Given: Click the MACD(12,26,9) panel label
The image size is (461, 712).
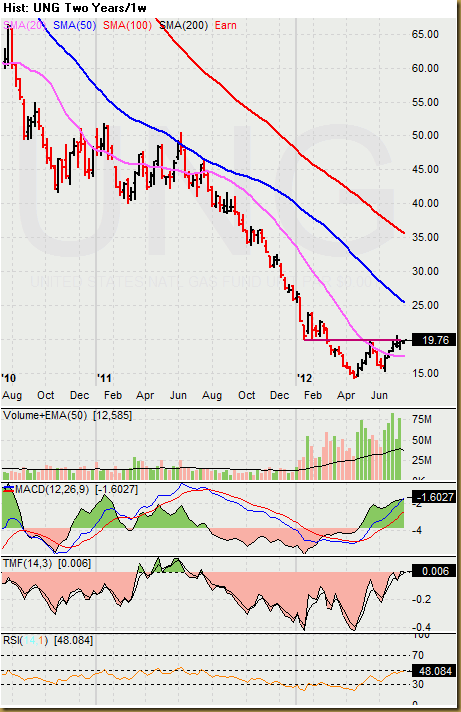Looking at the screenshot, I should (76, 490).
